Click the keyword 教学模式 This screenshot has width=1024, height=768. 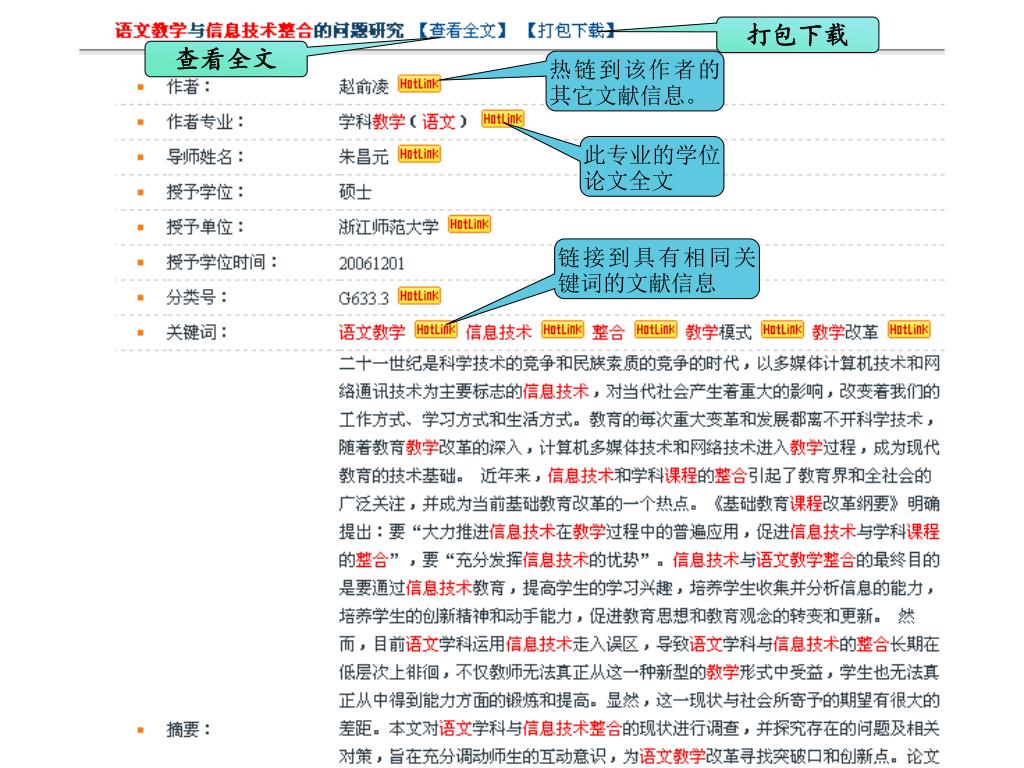click(718, 332)
